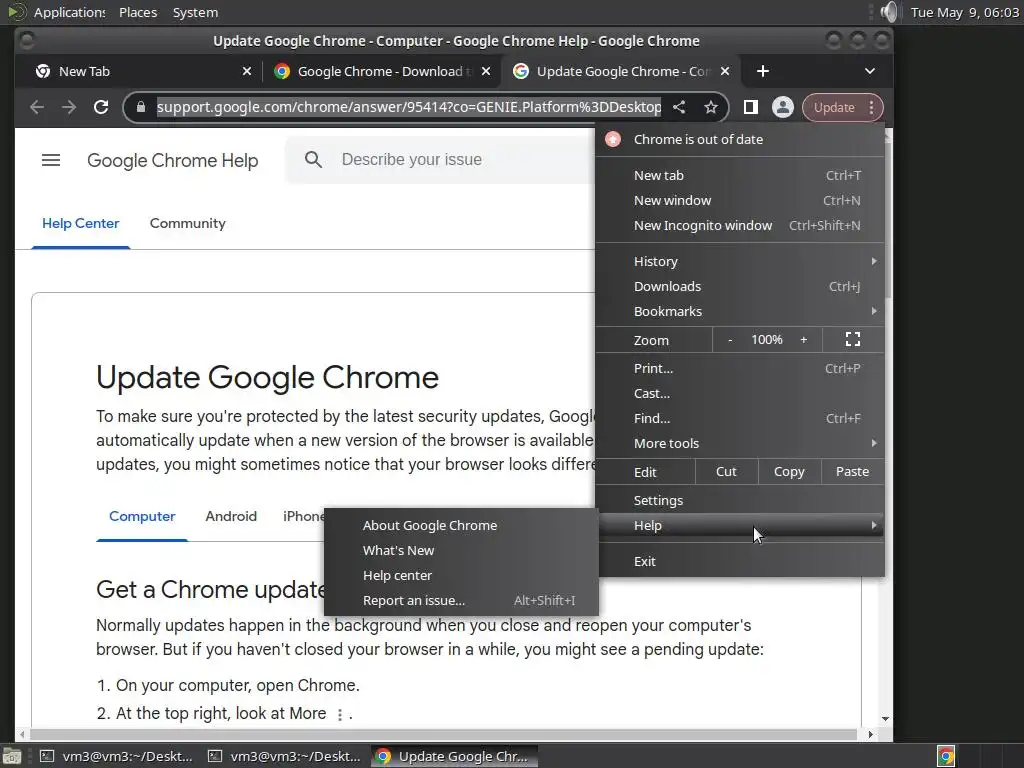The width and height of the screenshot is (1024, 768).
Task: Open the side panel icon
Action: tap(751, 107)
